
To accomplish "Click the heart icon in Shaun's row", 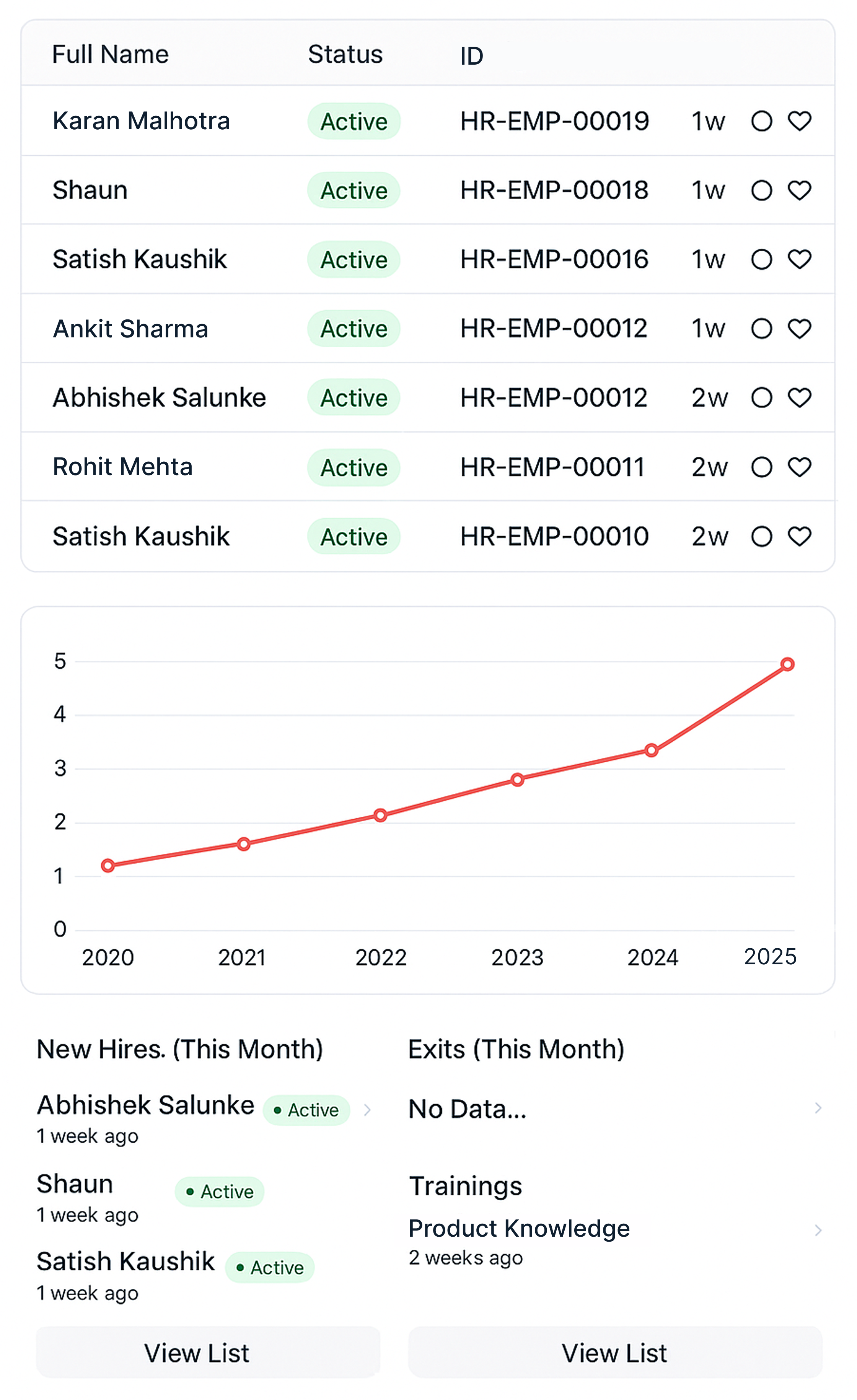I will pos(799,190).
